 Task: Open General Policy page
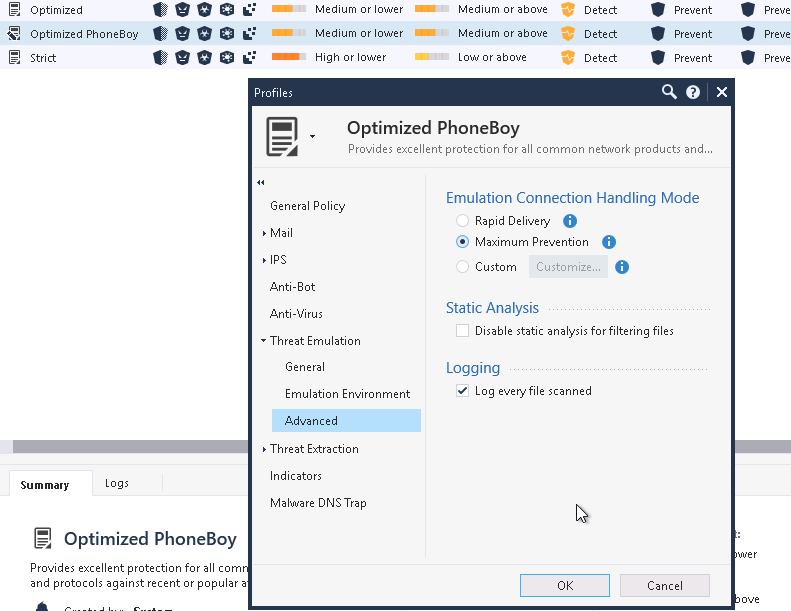307,206
